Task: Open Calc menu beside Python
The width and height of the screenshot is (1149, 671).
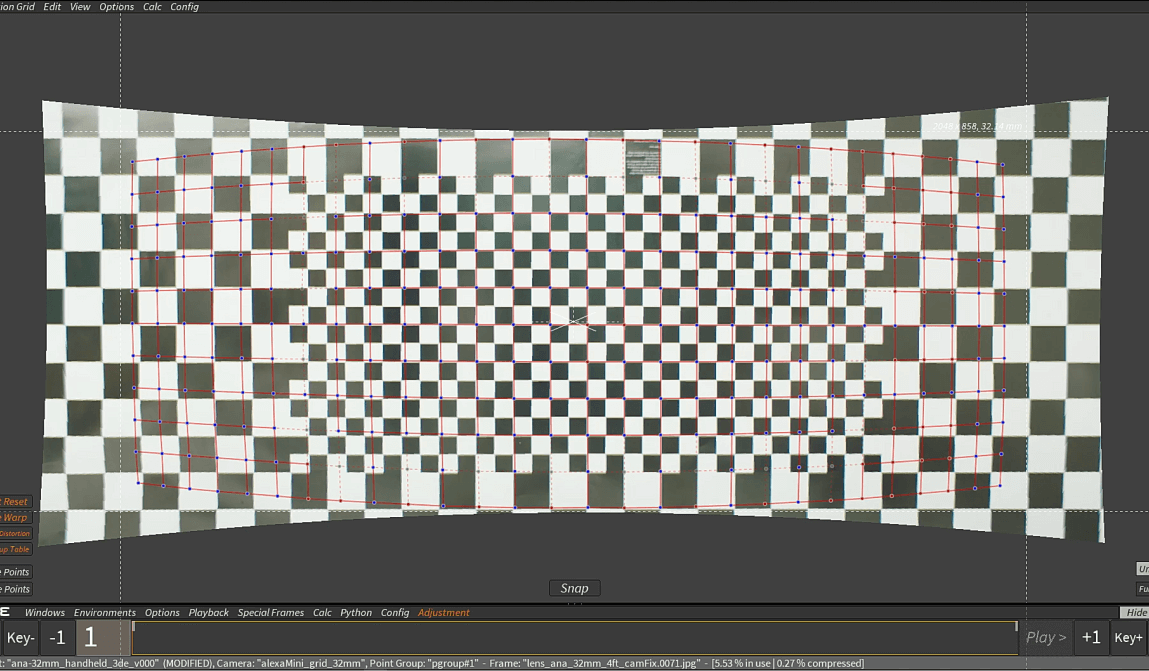Action: click(x=322, y=612)
